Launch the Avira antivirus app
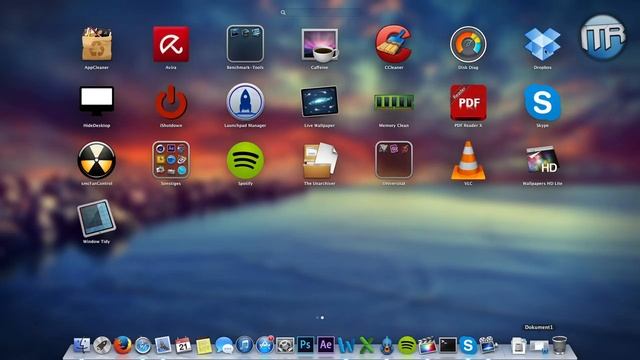 (171, 44)
